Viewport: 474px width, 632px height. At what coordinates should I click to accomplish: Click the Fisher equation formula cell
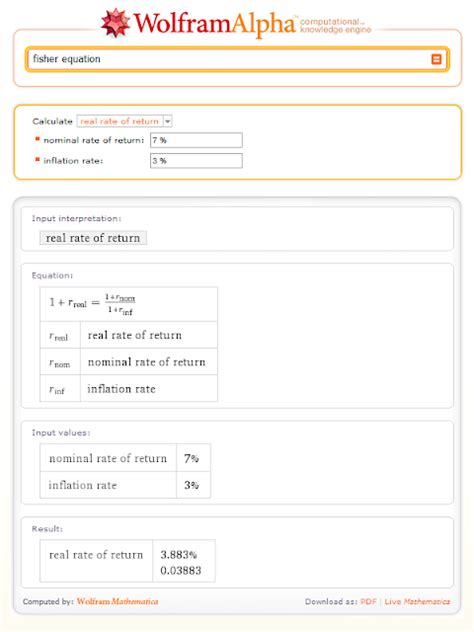129,304
